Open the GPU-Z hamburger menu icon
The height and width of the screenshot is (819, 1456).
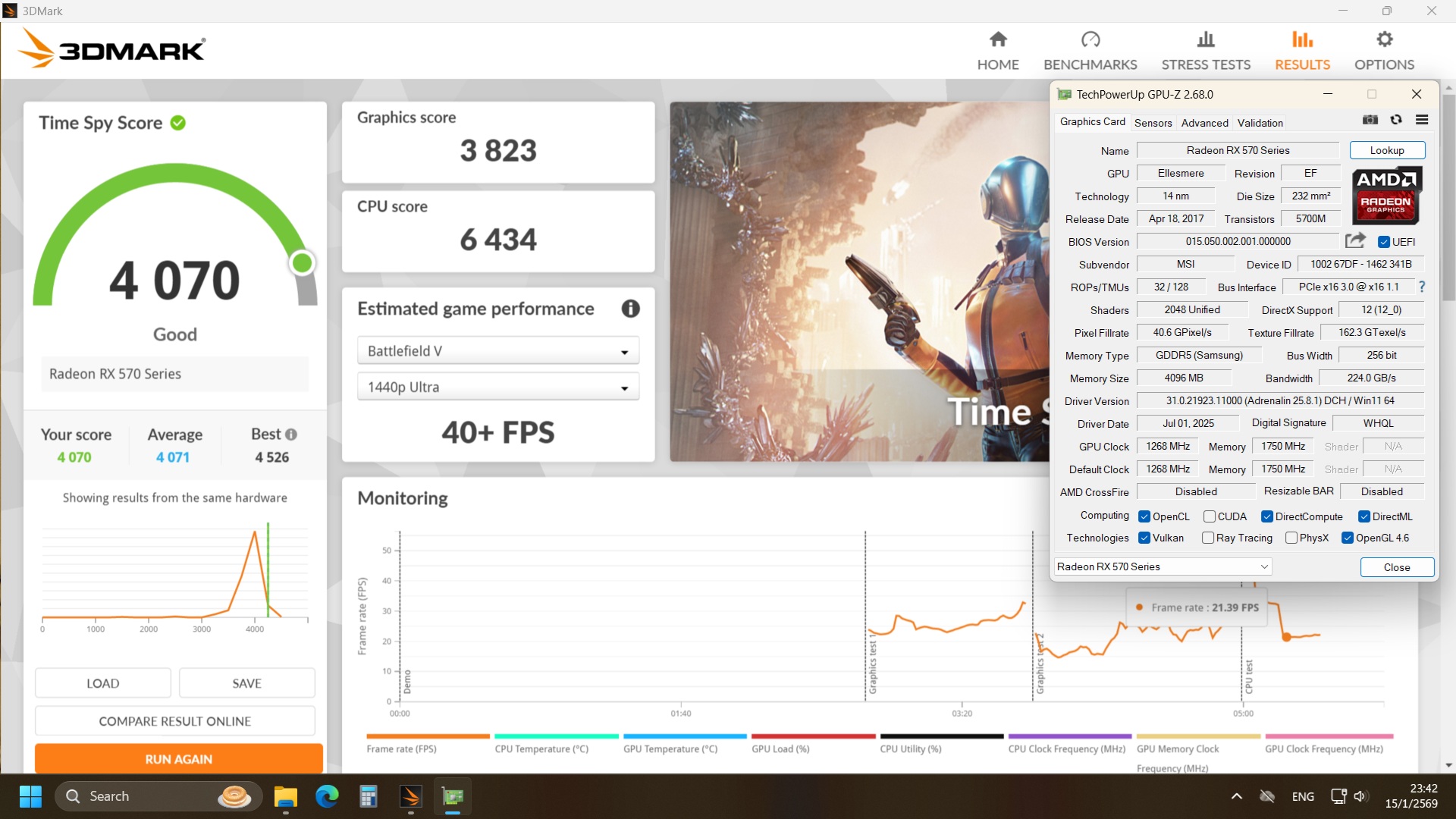(1422, 120)
